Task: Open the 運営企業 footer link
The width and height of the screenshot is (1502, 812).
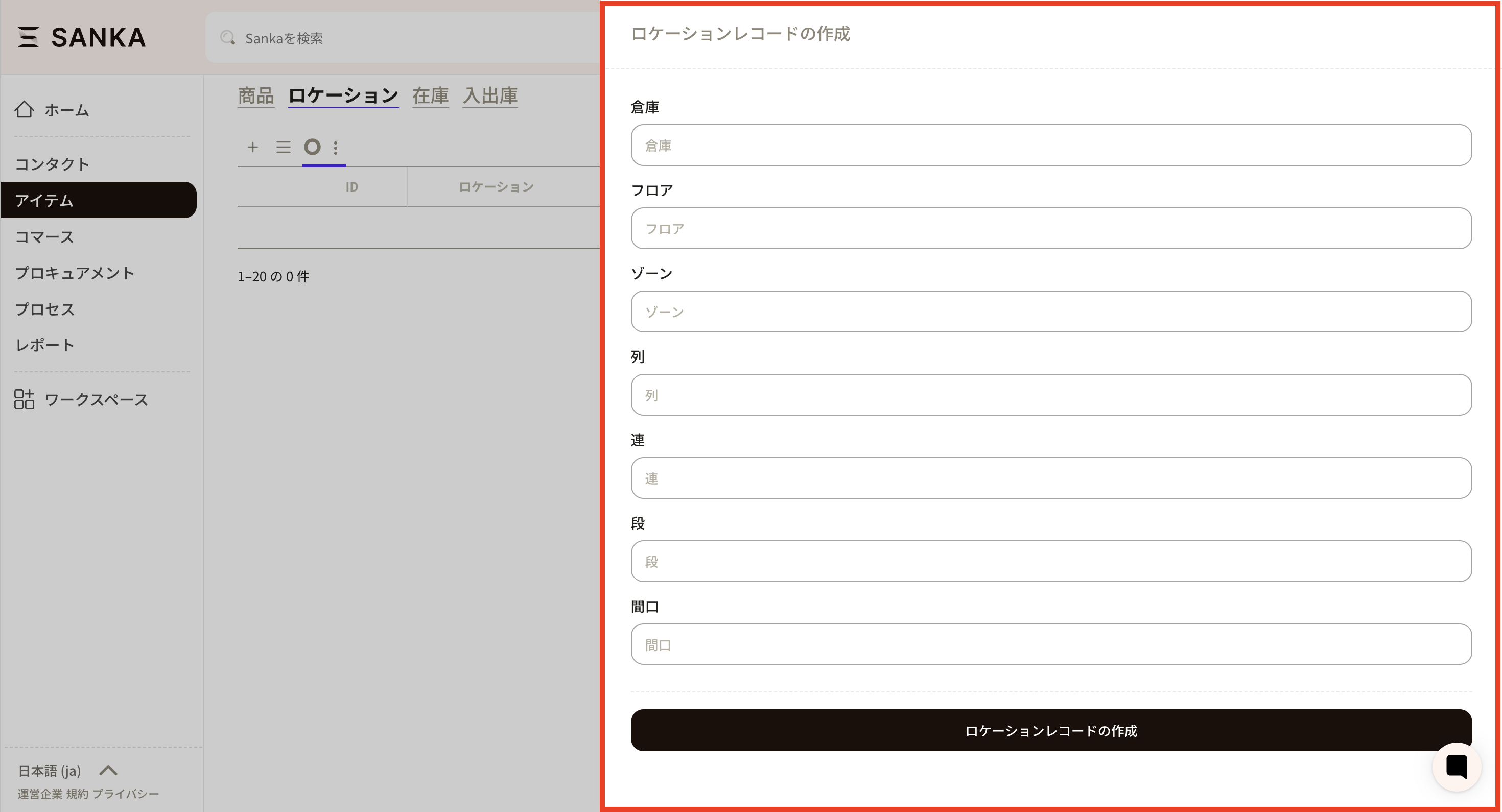Action: tap(40, 794)
